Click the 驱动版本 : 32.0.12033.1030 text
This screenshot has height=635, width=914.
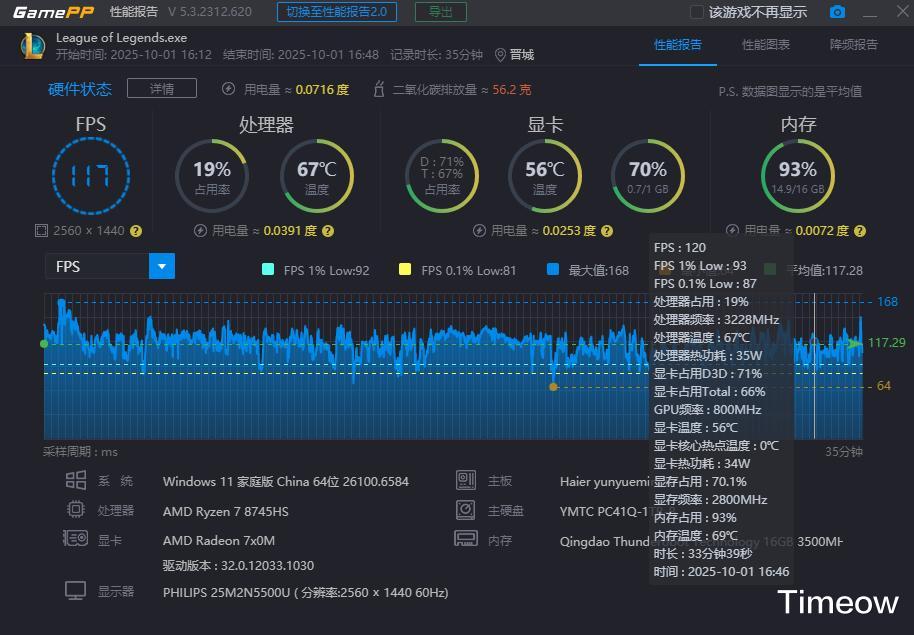pyautogui.click(x=238, y=566)
